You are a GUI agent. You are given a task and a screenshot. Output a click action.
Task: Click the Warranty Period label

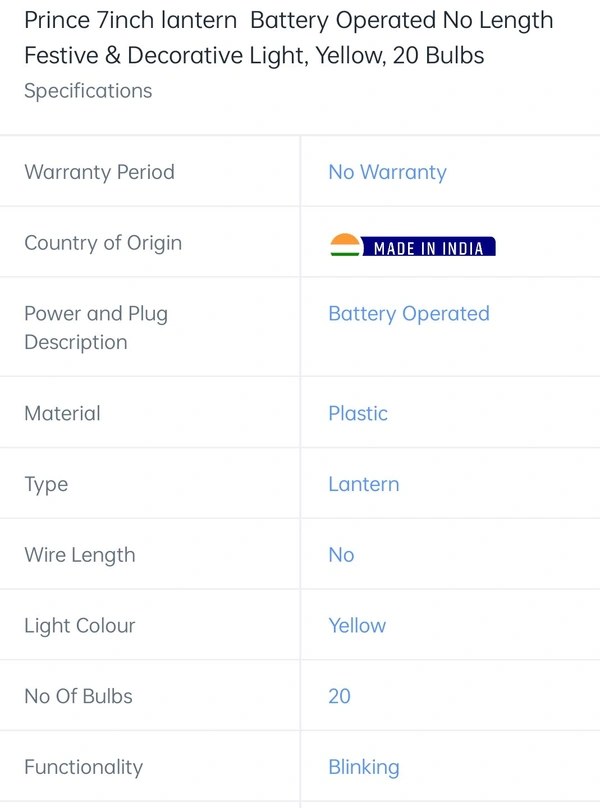[x=99, y=172]
